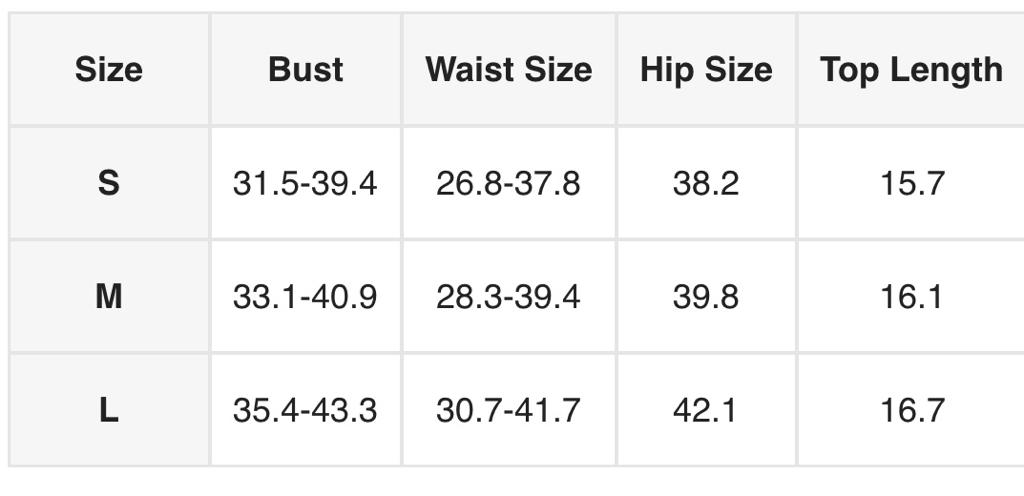Click hip size value 38.2

[706, 184]
